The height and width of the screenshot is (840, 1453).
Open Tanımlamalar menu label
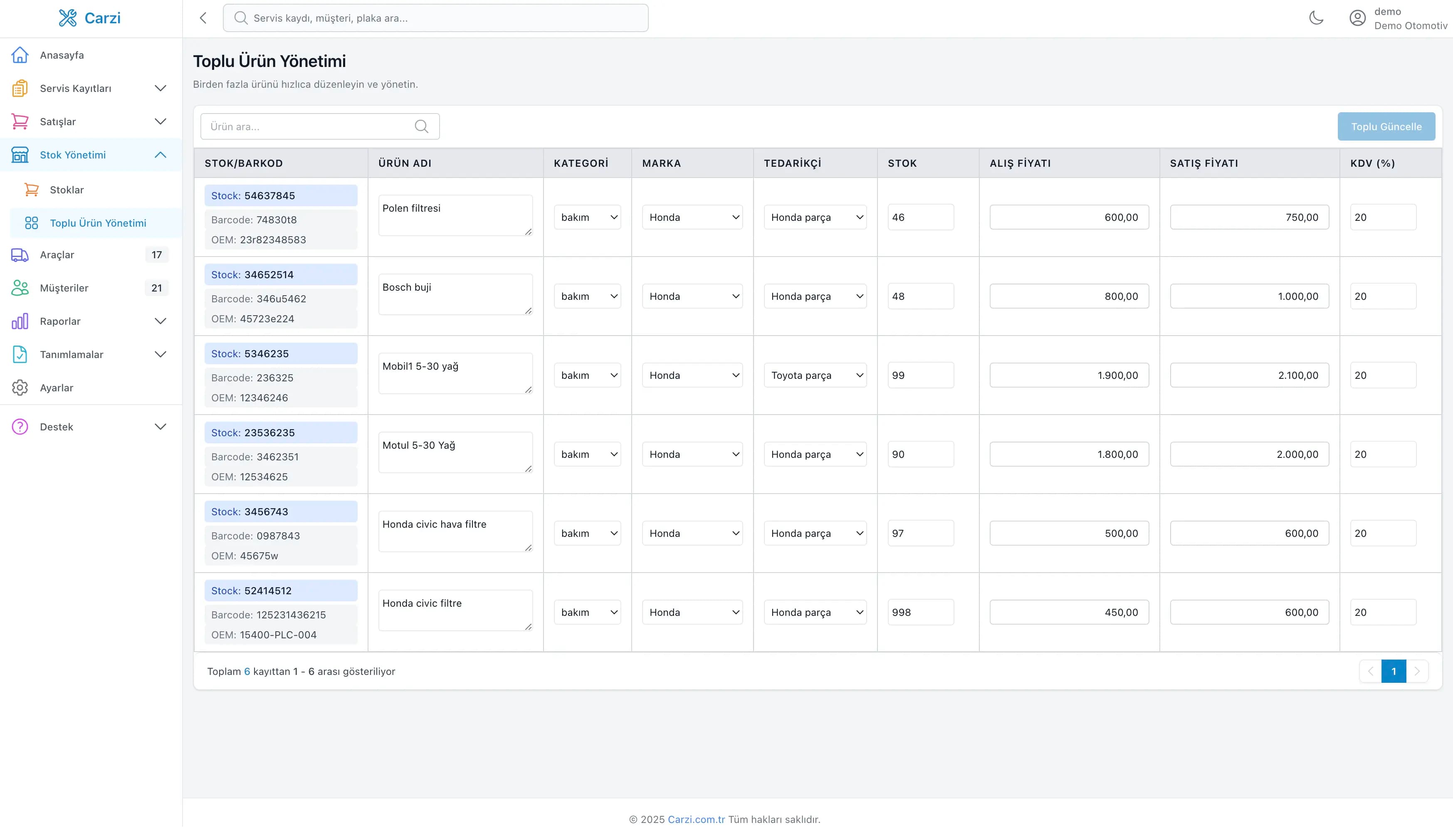pyautogui.click(x=72, y=355)
